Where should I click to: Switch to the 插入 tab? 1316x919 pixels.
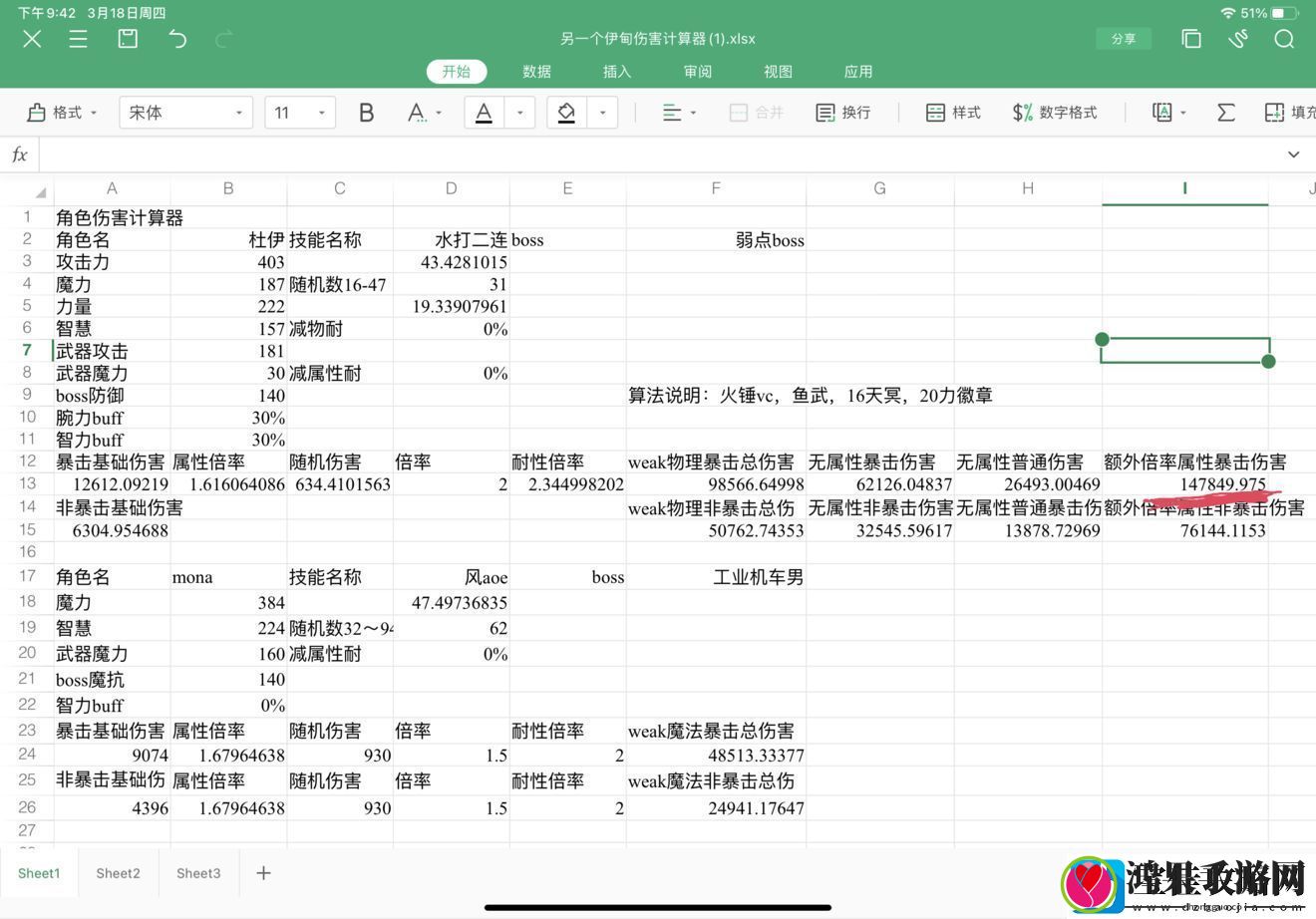(x=617, y=72)
